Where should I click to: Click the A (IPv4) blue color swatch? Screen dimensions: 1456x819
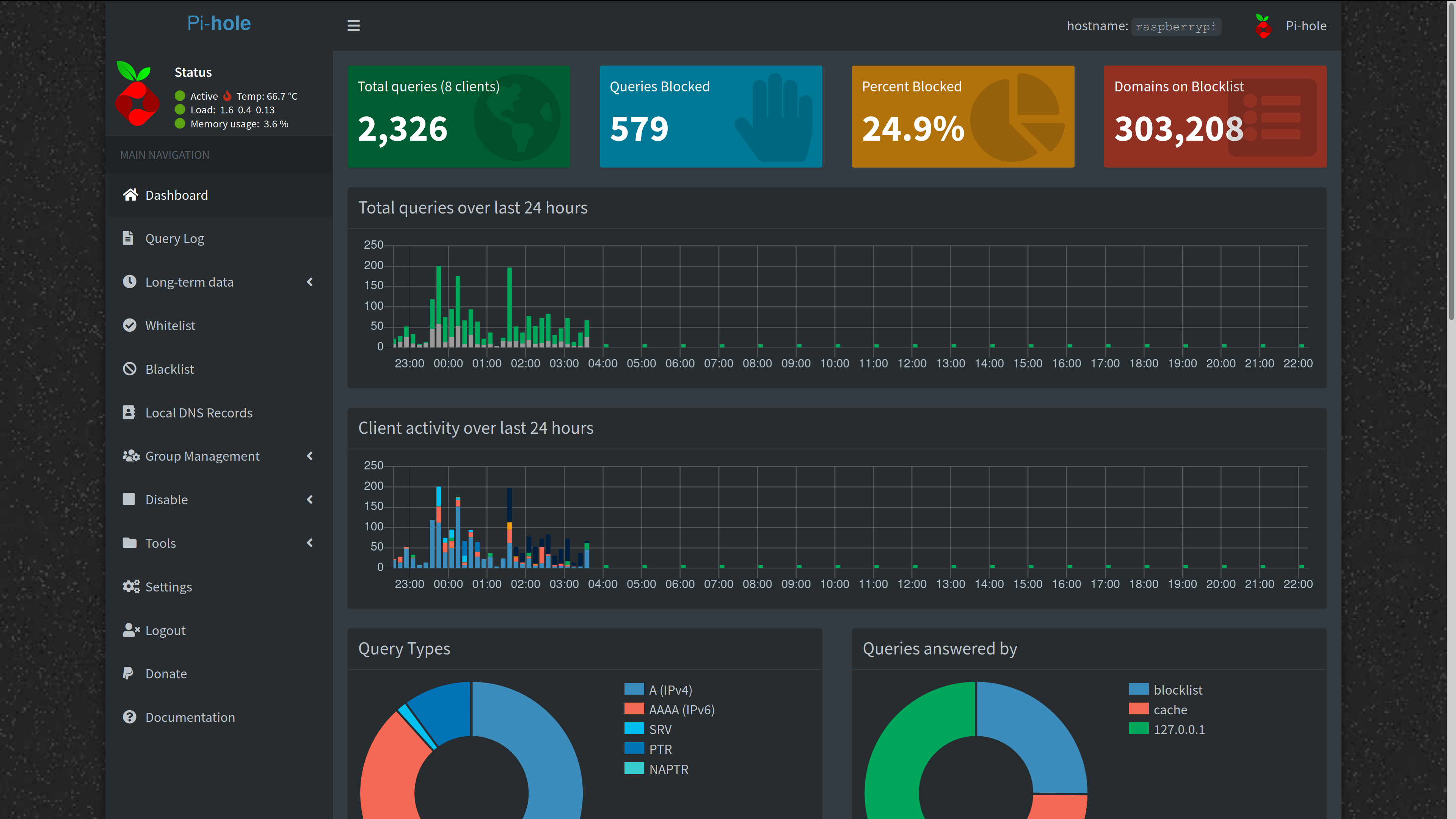coord(634,689)
